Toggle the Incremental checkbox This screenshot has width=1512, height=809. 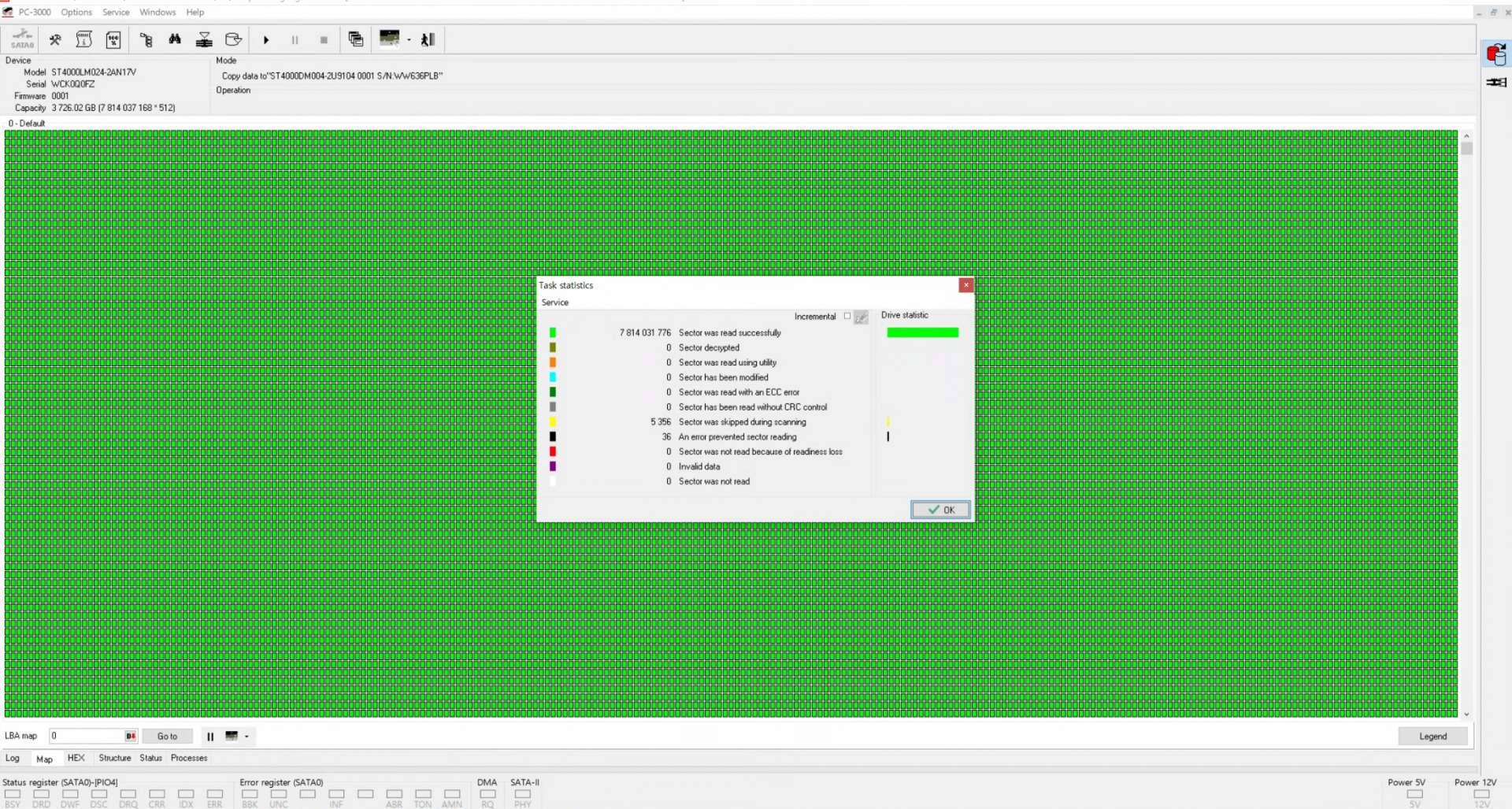pos(847,316)
